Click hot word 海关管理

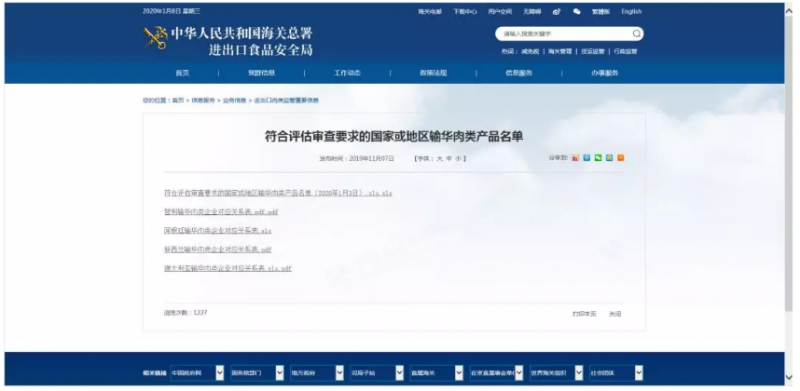tap(560, 52)
